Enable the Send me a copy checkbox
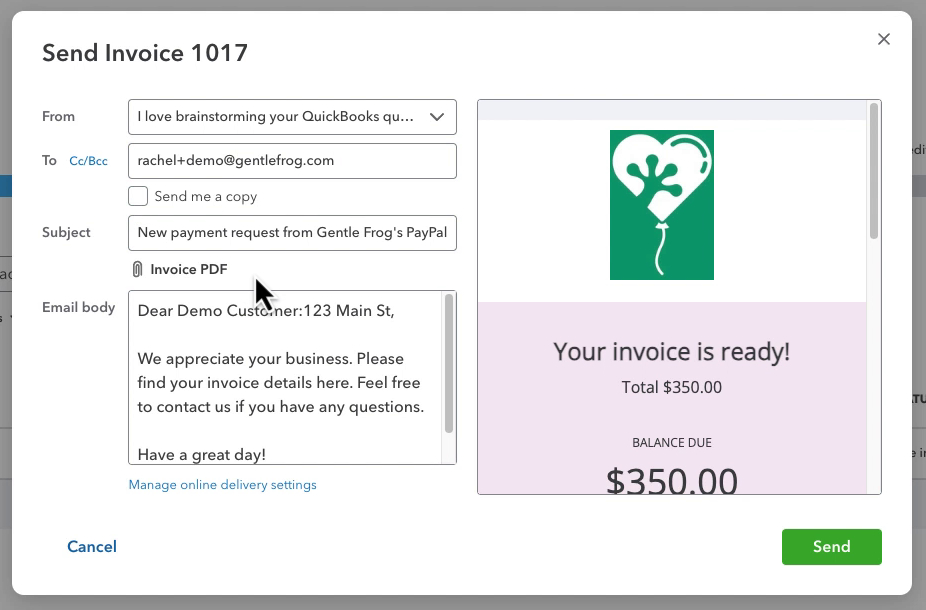 coord(138,196)
